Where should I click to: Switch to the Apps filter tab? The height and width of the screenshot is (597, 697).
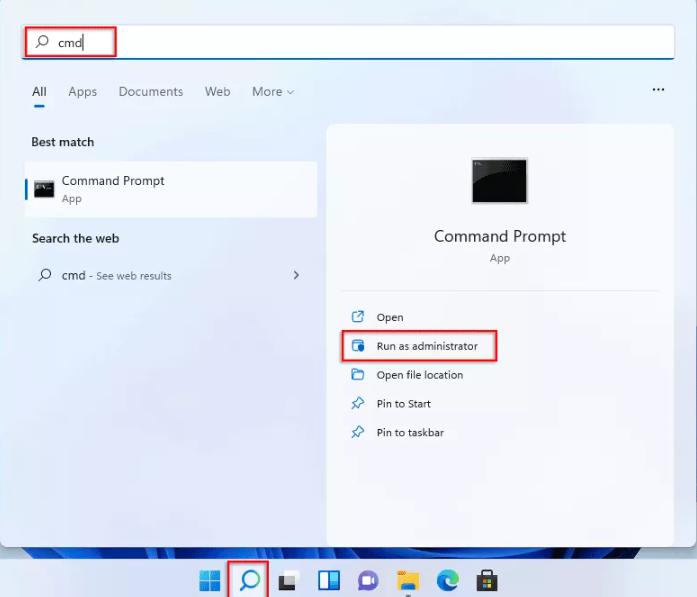click(x=83, y=92)
